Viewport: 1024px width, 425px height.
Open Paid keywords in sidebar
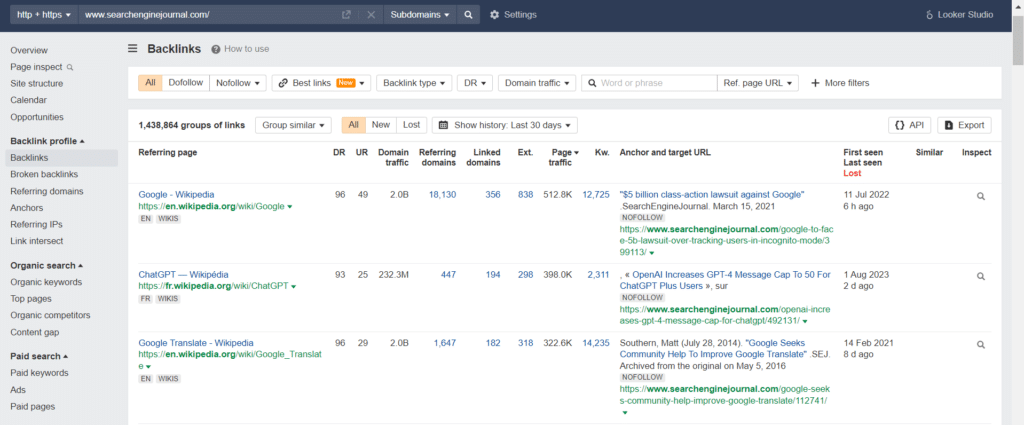tap(39, 373)
